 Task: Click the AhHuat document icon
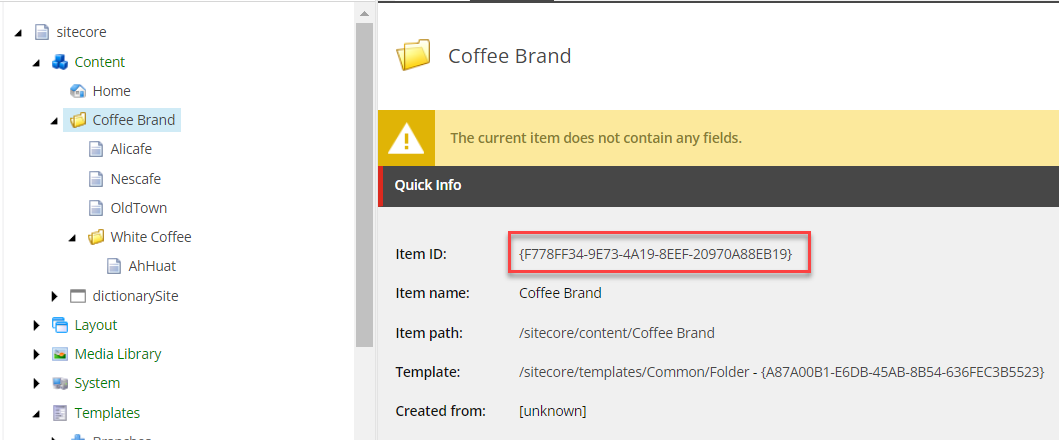coord(114,266)
